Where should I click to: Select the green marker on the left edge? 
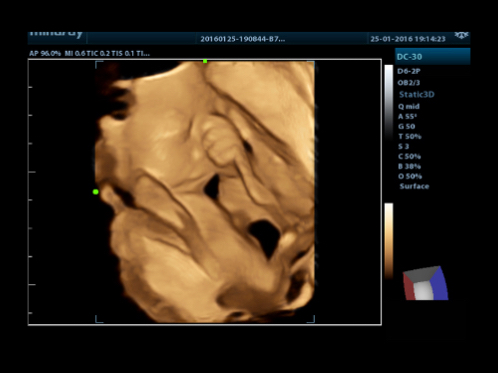[96, 192]
